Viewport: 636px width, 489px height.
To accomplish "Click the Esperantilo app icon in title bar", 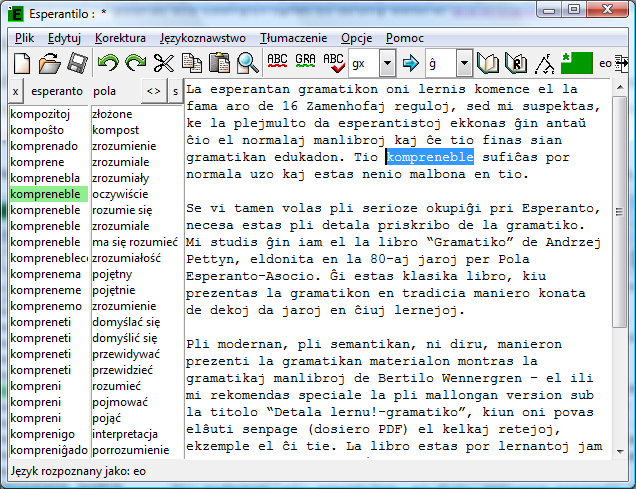I will (16, 14).
